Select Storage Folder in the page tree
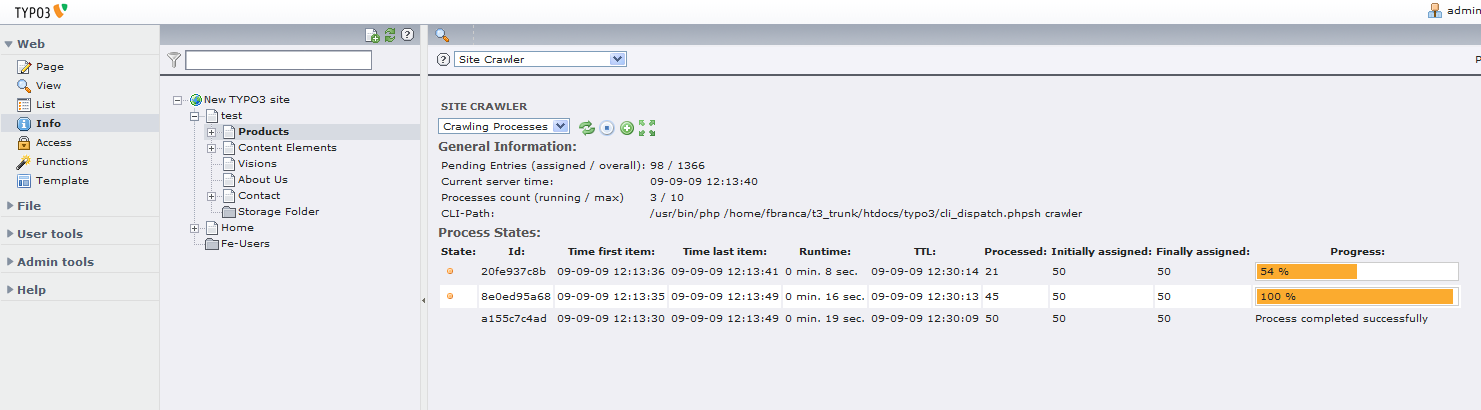1481x410 pixels. point(278,212)
